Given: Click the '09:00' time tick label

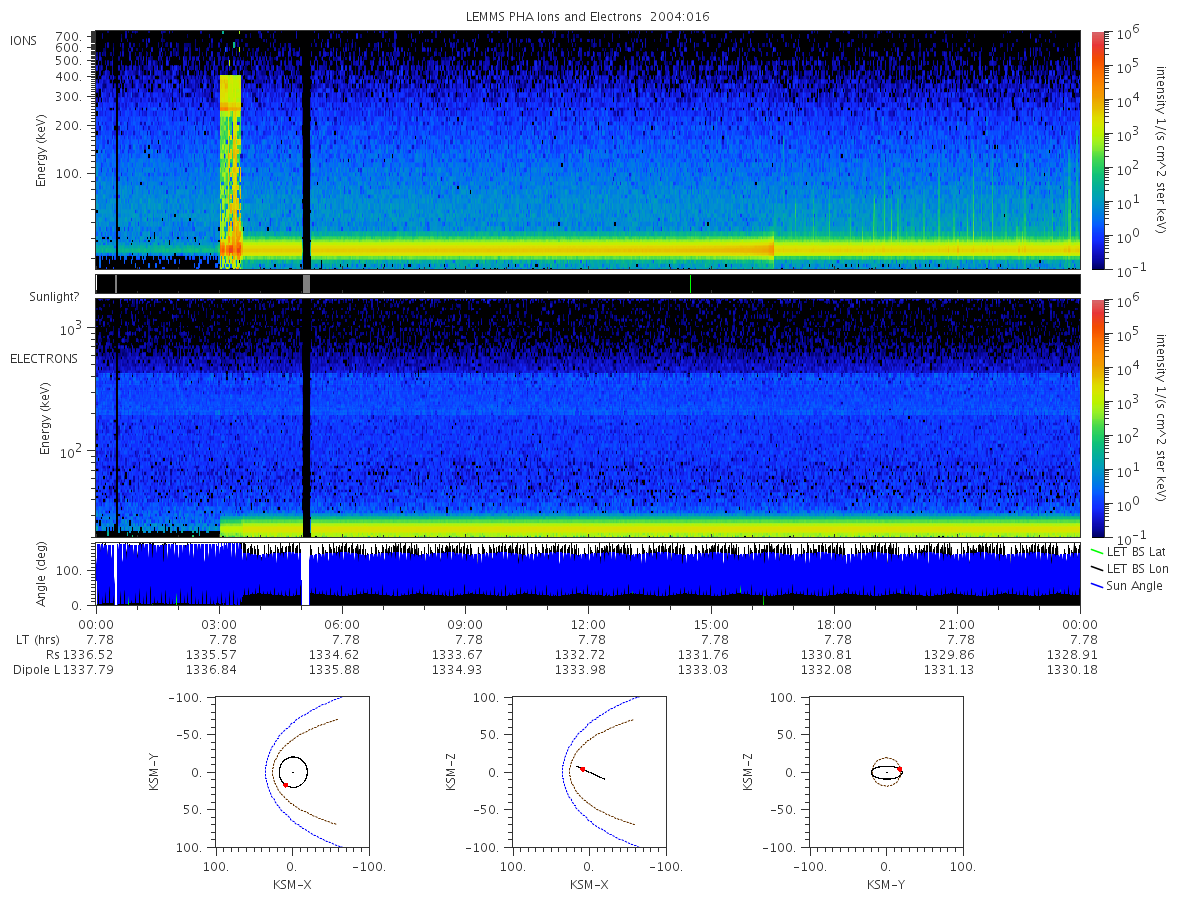Looking at the screenshot, I should click(465, 623).
